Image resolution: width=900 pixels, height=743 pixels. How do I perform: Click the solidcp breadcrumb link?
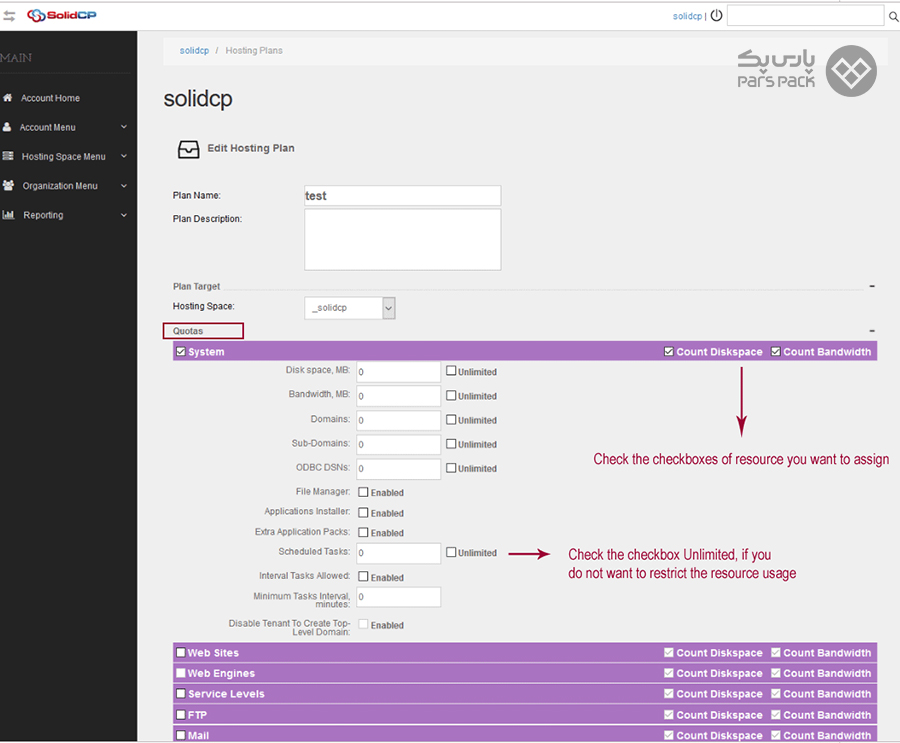click(x=194, y=50)
